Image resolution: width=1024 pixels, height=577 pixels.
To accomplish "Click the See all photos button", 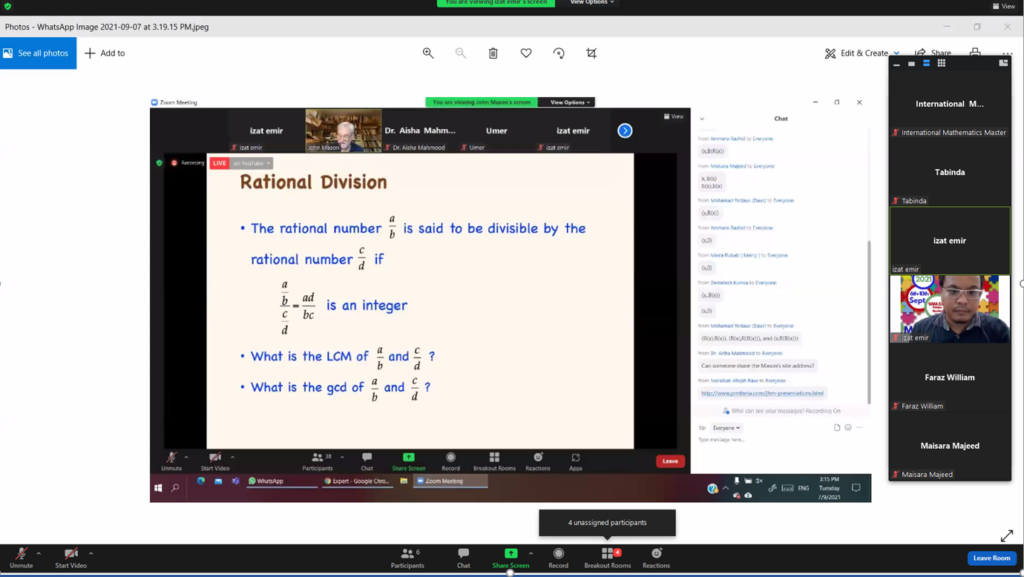I will click(38, 53).
